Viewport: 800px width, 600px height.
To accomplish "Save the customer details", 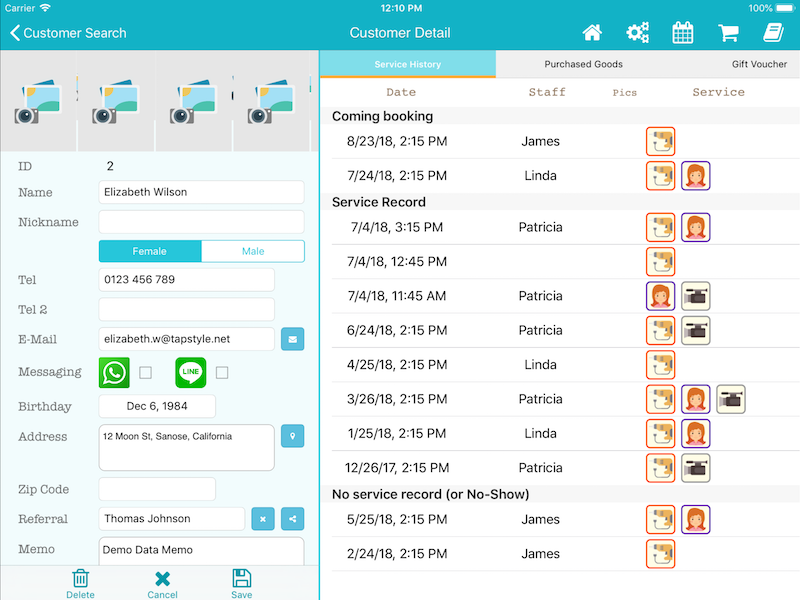I will click(241, 584).
